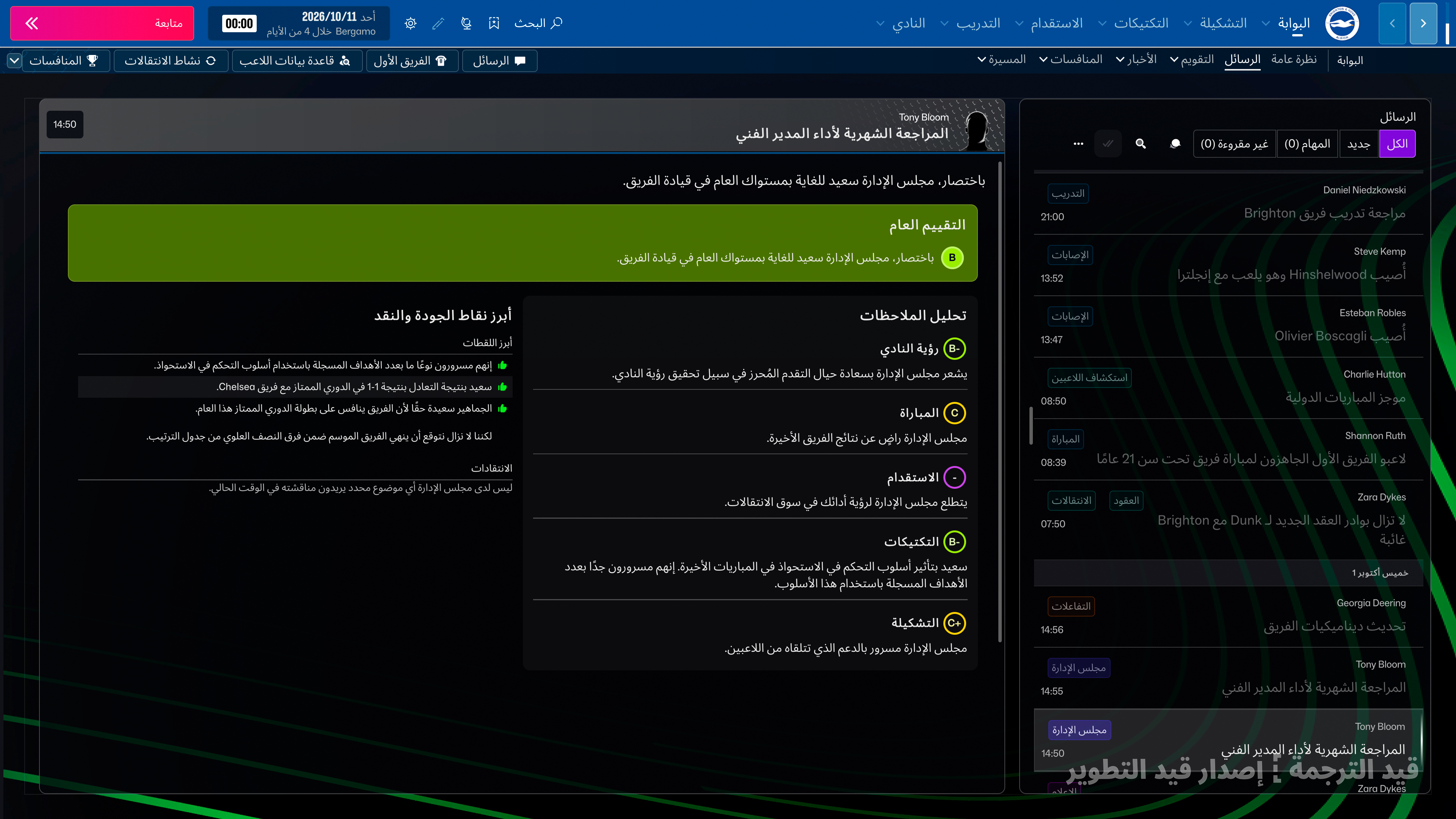Click the dash badge next to الاستقدام section
This screenshot has height=819, width=1456.
[x=955, y=478]
